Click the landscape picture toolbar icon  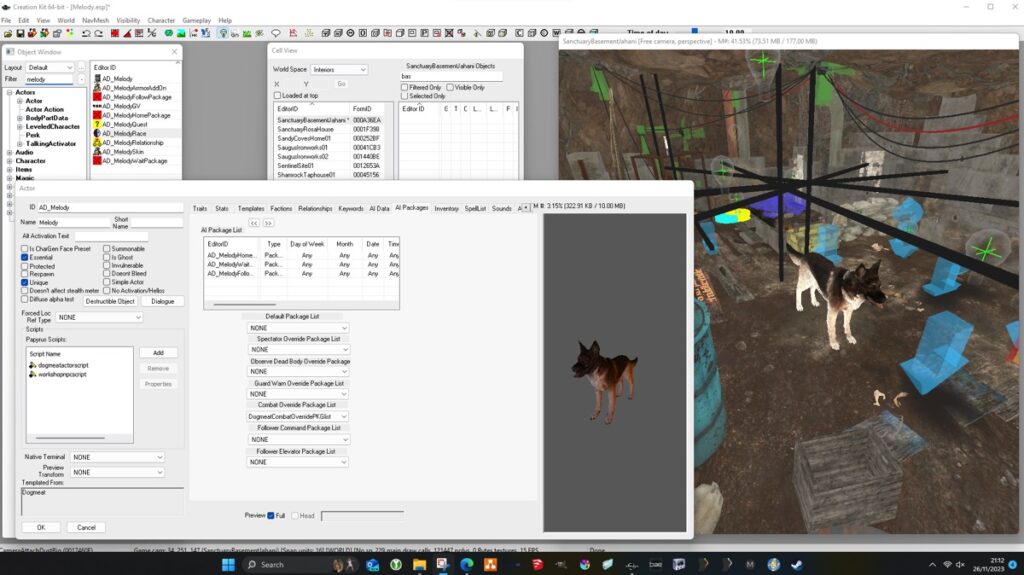pos(181,33)
